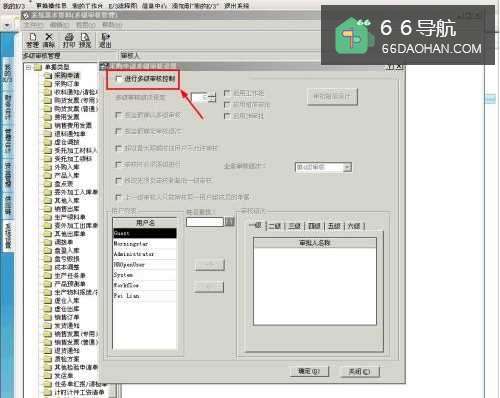
Task: Click the 确定 (OK) button
Action: (x=309, y=371)
